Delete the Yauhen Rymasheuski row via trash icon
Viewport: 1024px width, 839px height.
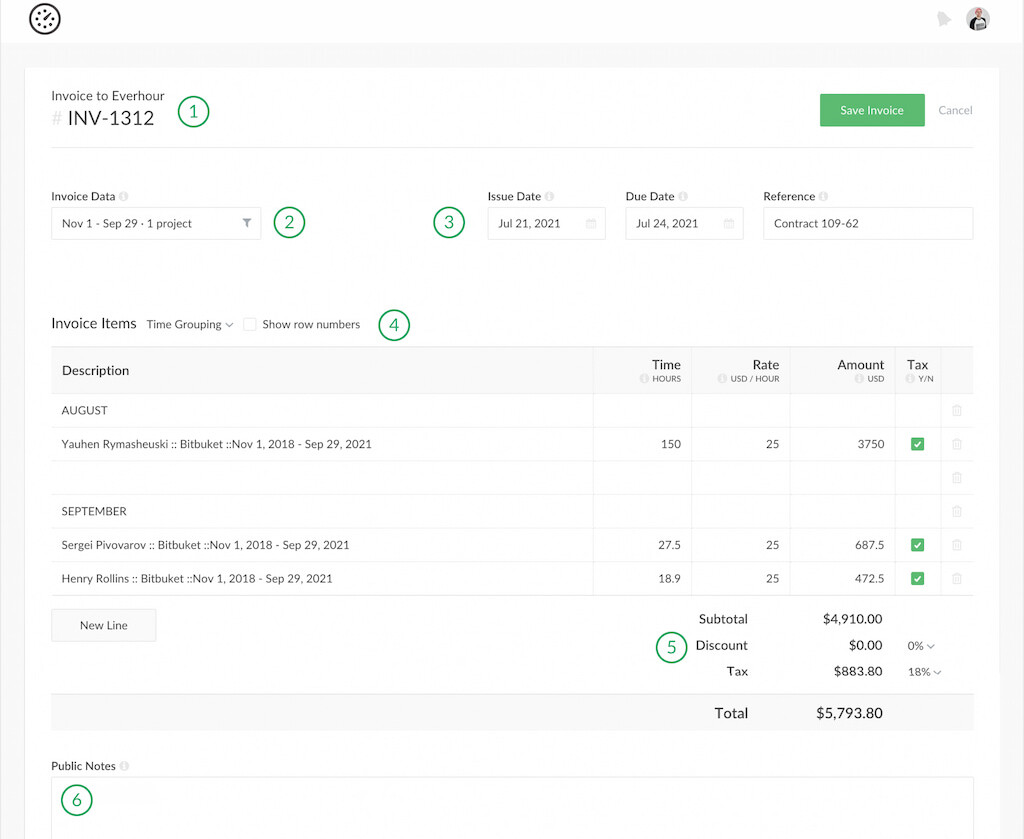pos(957,444)
